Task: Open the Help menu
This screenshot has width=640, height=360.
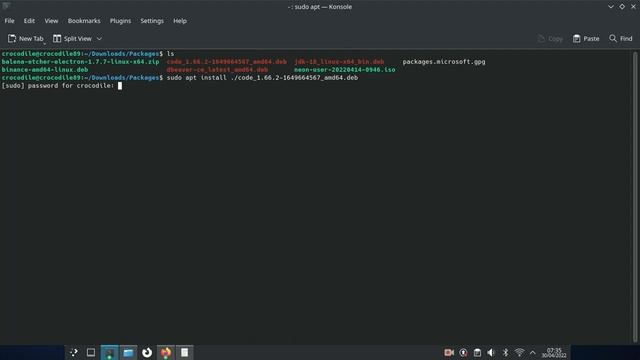Action: pyautogui.click(x=180, y=21)
